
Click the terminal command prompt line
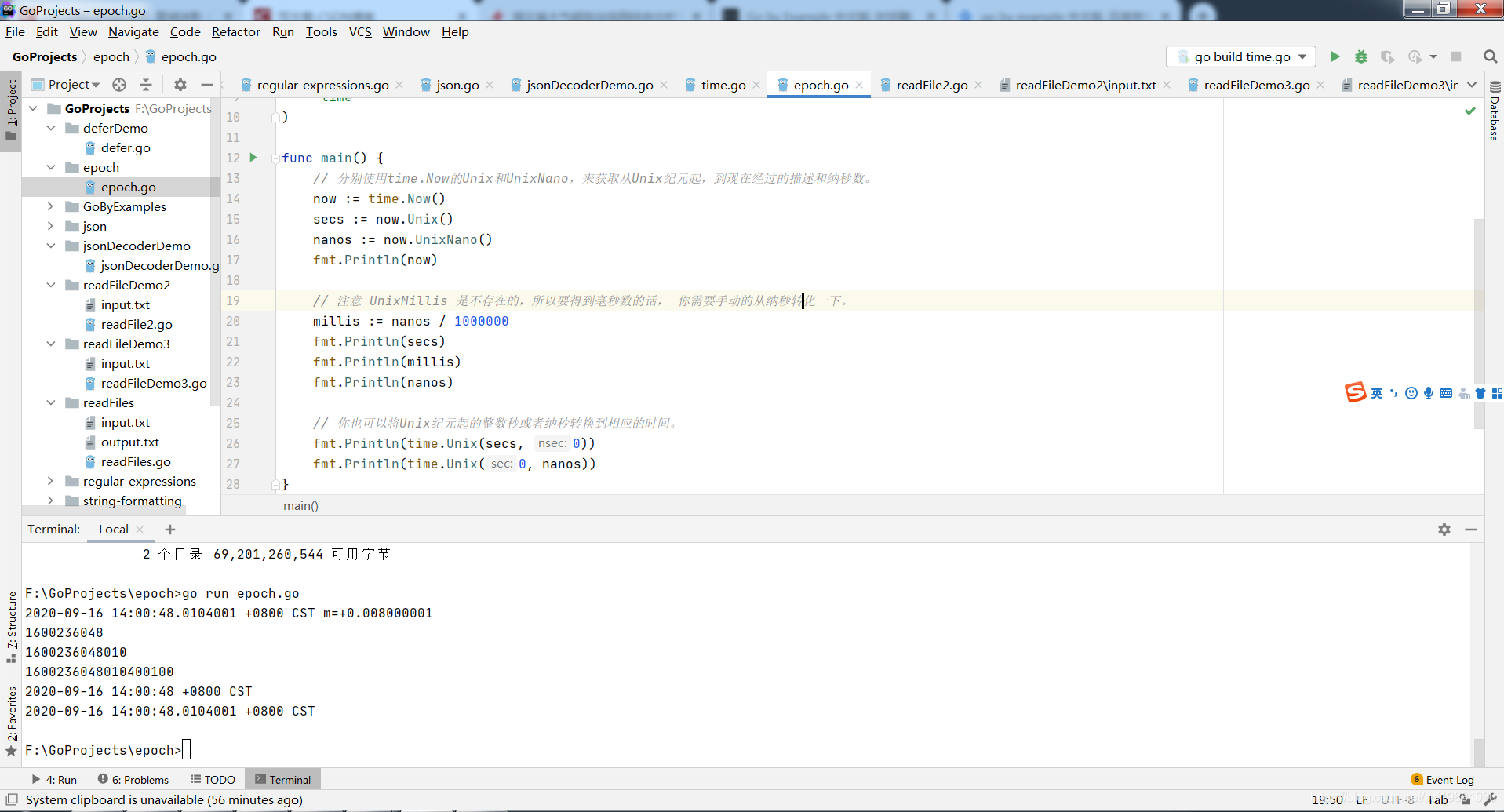107,750
